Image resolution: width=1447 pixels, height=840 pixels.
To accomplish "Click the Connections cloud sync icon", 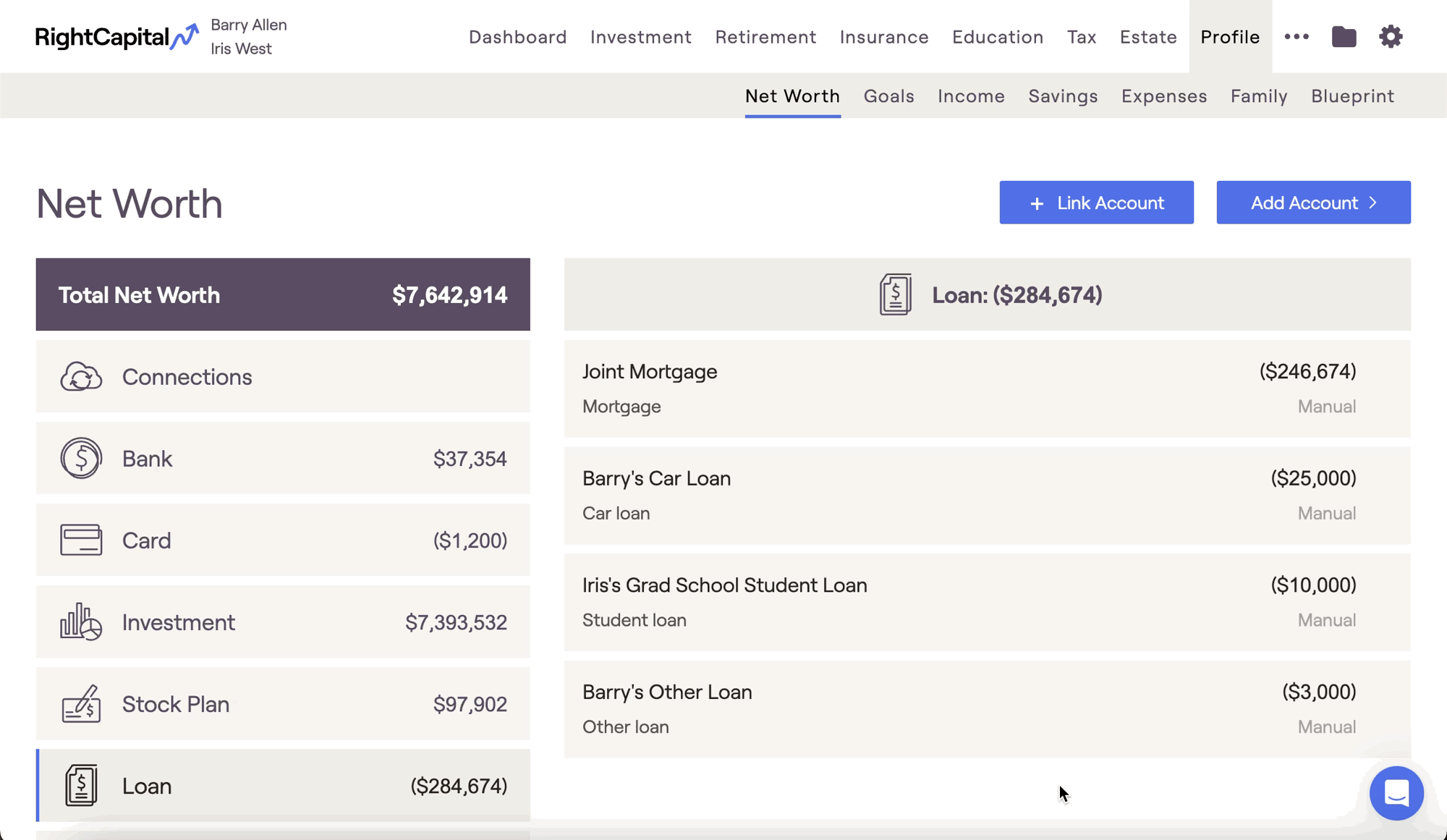I will click(81, 377).
